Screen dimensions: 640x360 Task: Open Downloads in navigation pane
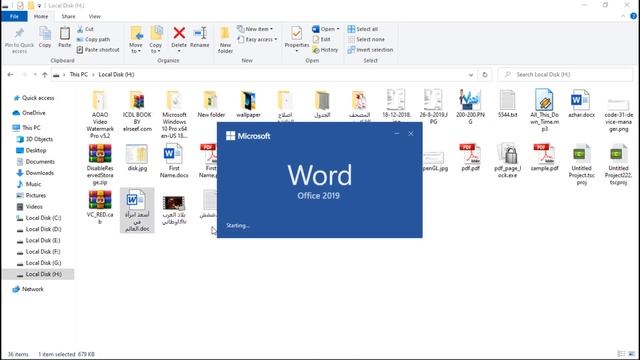(x=36, y=173)
